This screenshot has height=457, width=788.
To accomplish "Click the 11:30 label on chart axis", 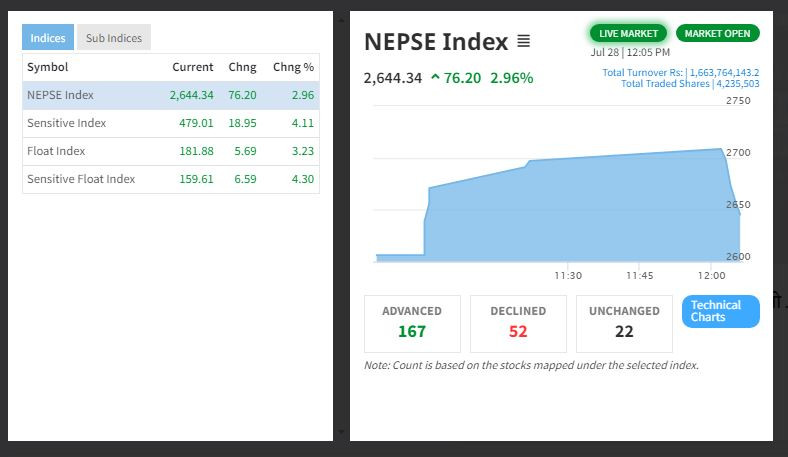I will click(568, 276).
